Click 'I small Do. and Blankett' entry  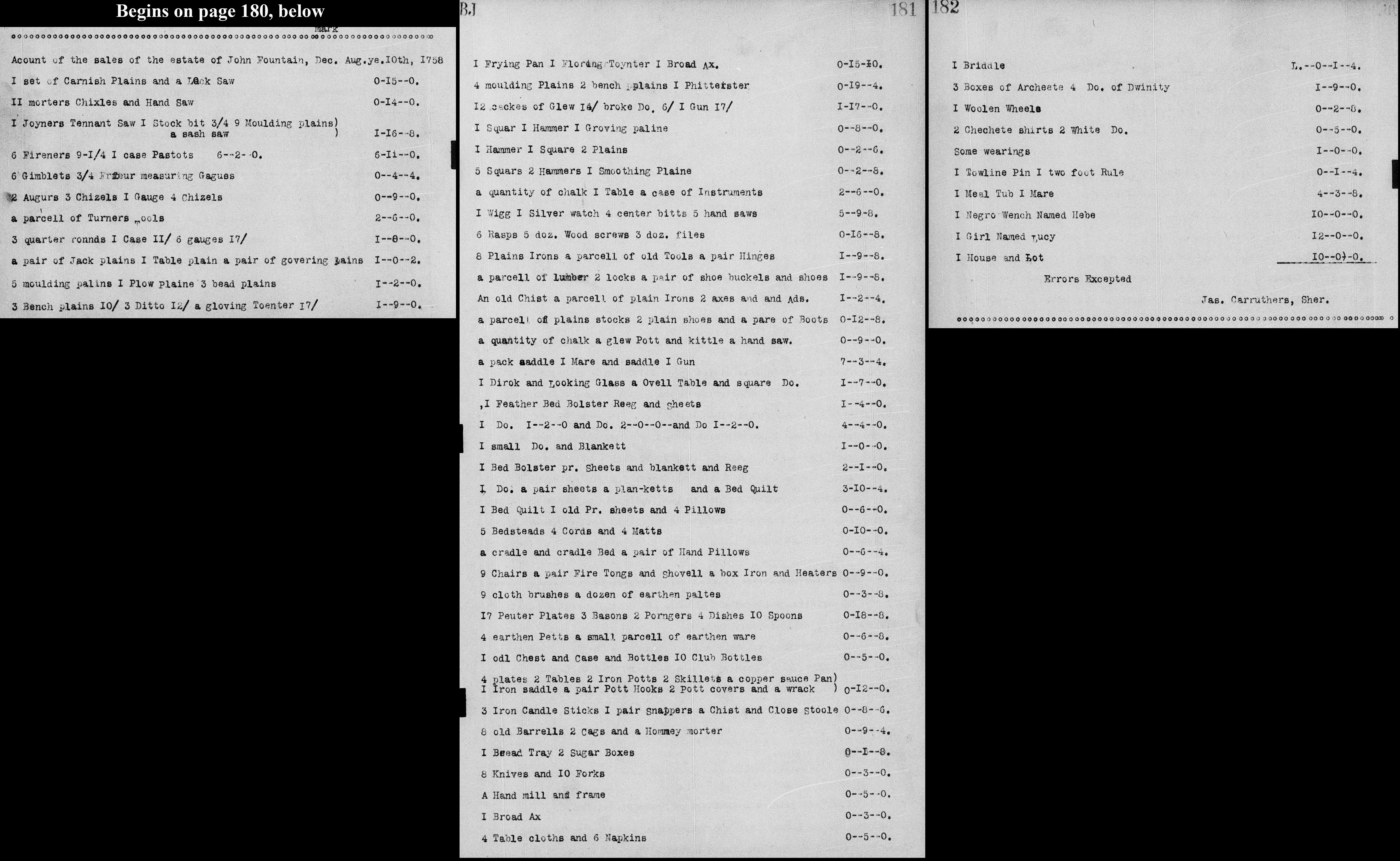[x=552, y=447]
